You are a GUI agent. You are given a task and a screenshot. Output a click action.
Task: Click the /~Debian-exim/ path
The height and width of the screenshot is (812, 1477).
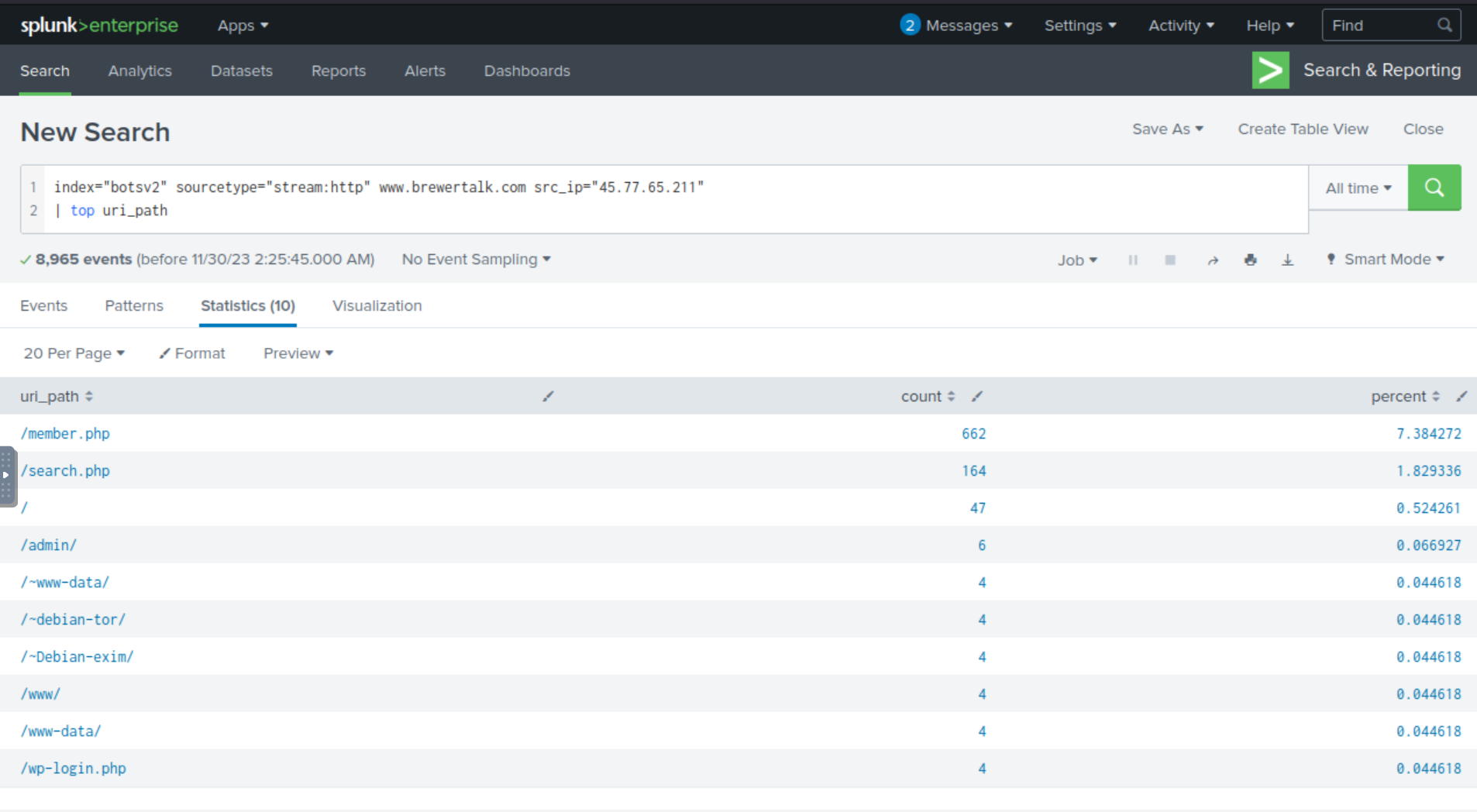(77, 657)
